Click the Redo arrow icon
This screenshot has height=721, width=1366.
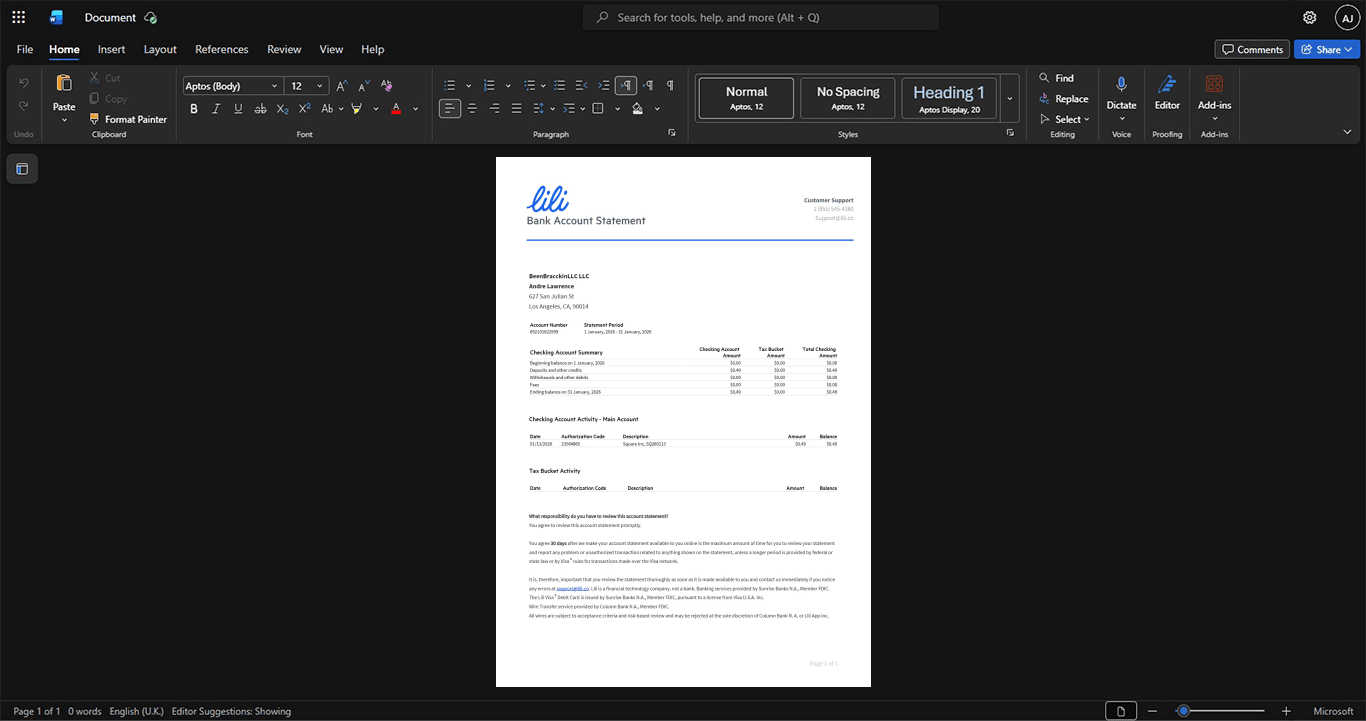pyautogui.click(x=24, y=106)
